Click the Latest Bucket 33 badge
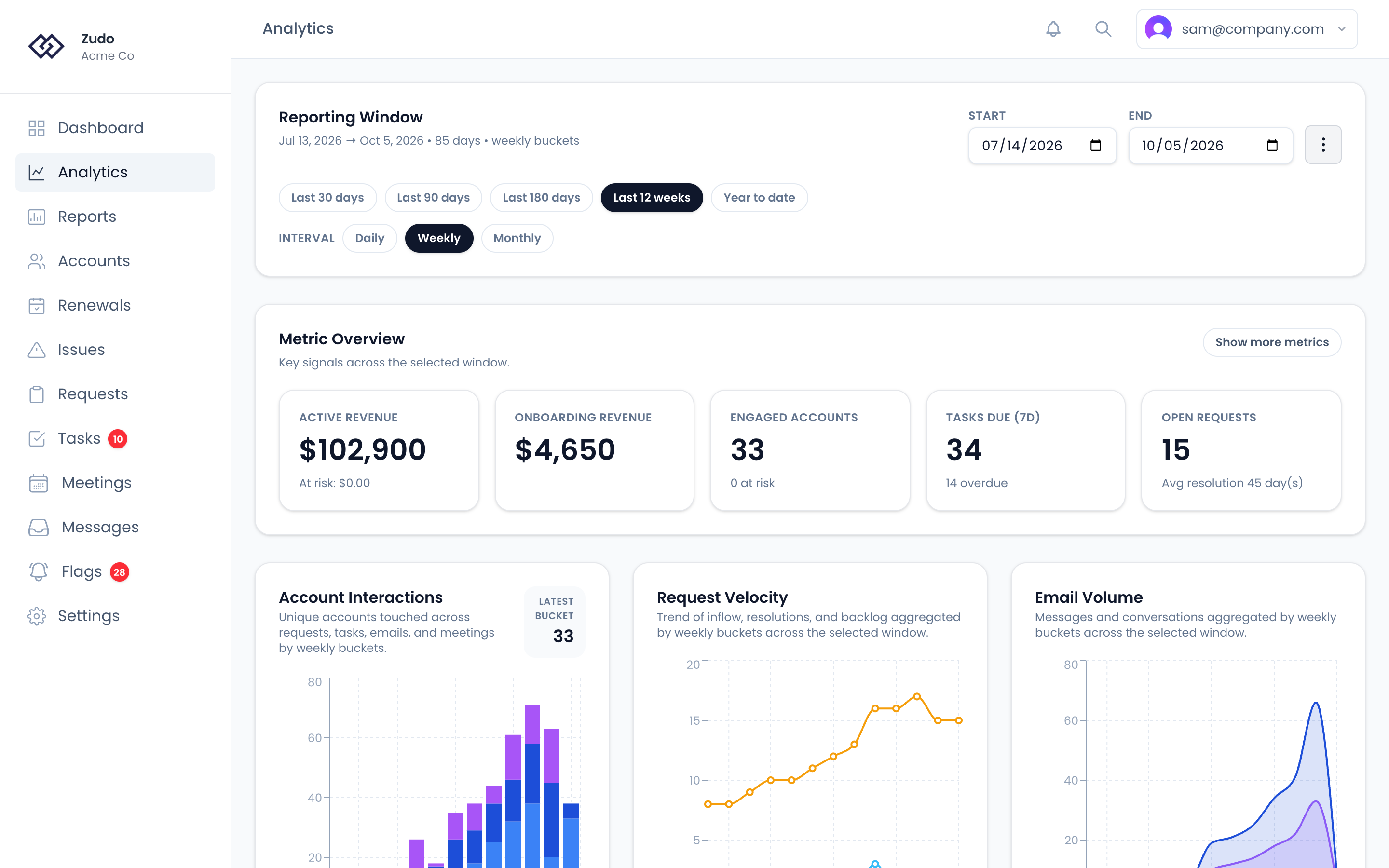1389x868 pixels. 555,622
